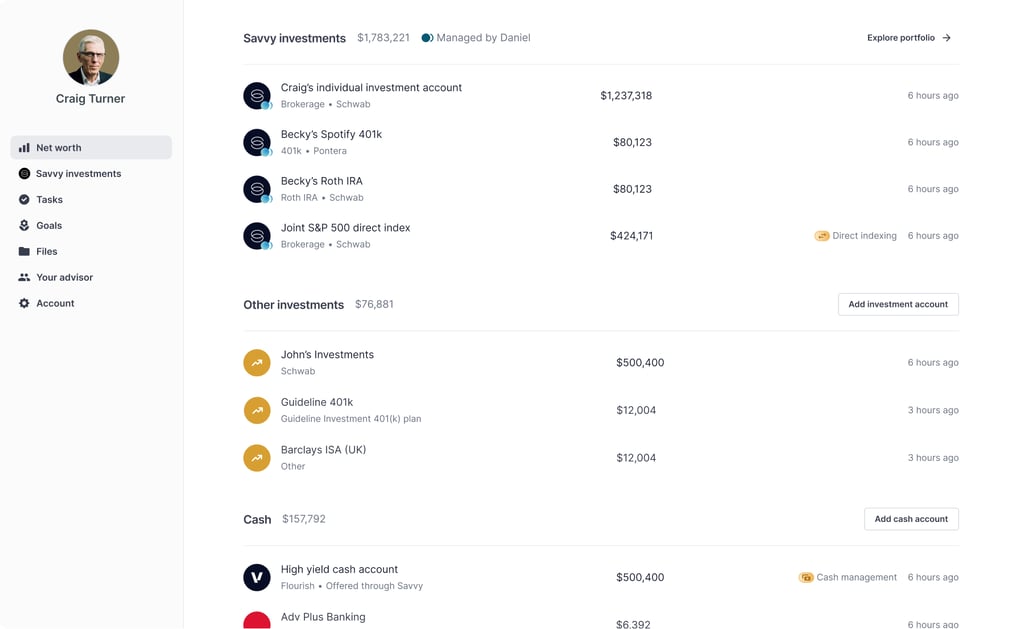Click John's Investments trend arrow icon
This screenshot has width=1024, height=629.
pyautogui.click(x=257, y=363)
